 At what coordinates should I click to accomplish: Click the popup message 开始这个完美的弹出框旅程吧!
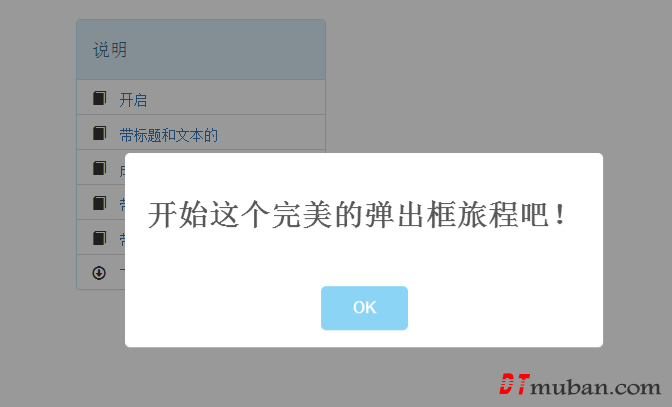357,214
